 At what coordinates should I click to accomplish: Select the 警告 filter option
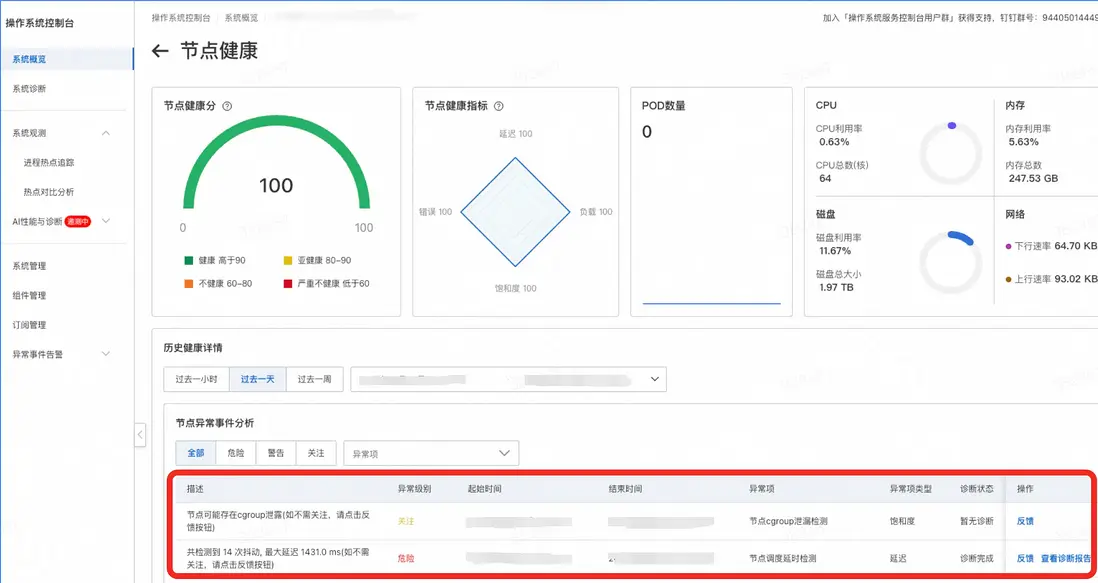tap(276, 452)
